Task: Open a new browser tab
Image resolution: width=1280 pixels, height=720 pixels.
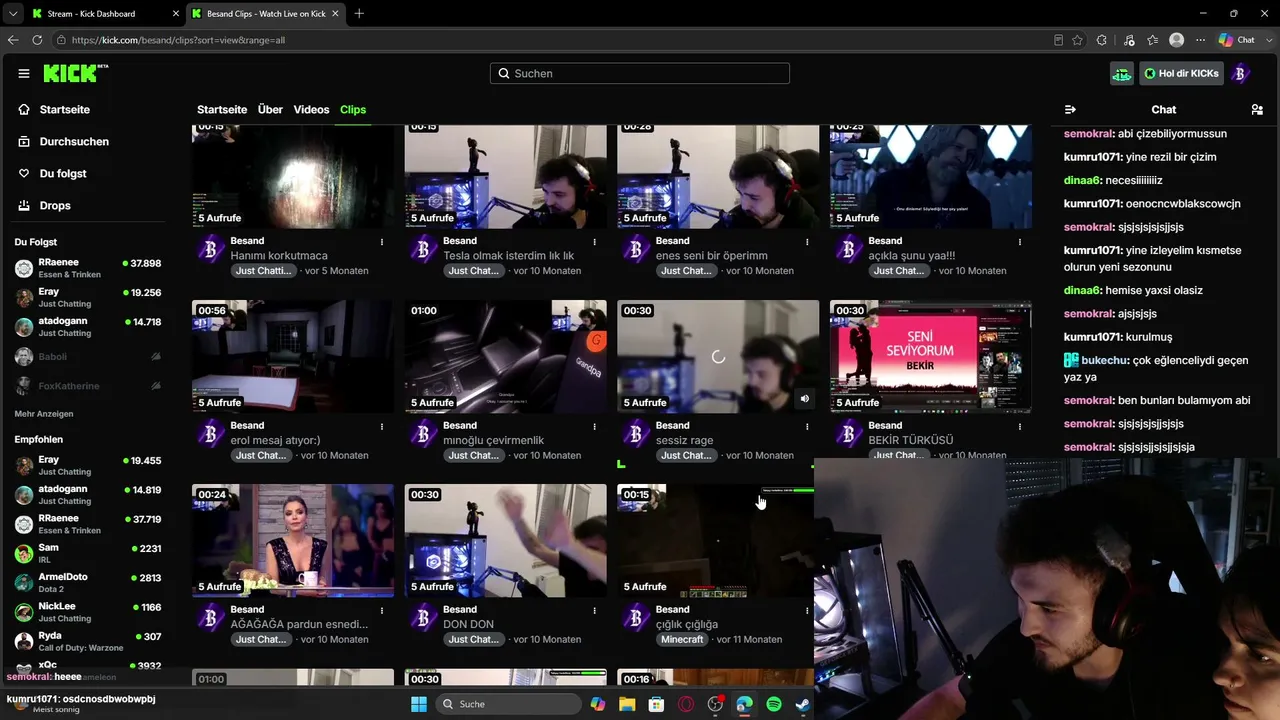Action: click(x=359, y=13)
